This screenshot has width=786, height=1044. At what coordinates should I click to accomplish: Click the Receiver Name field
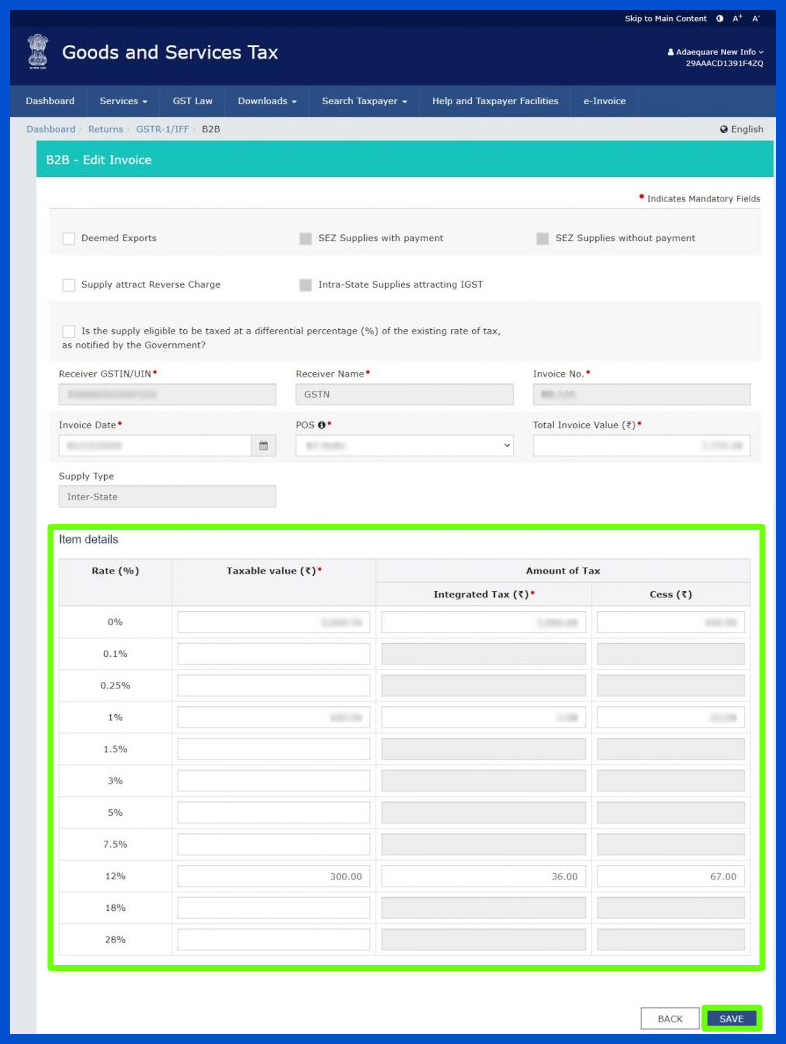(x=405, y=394)
